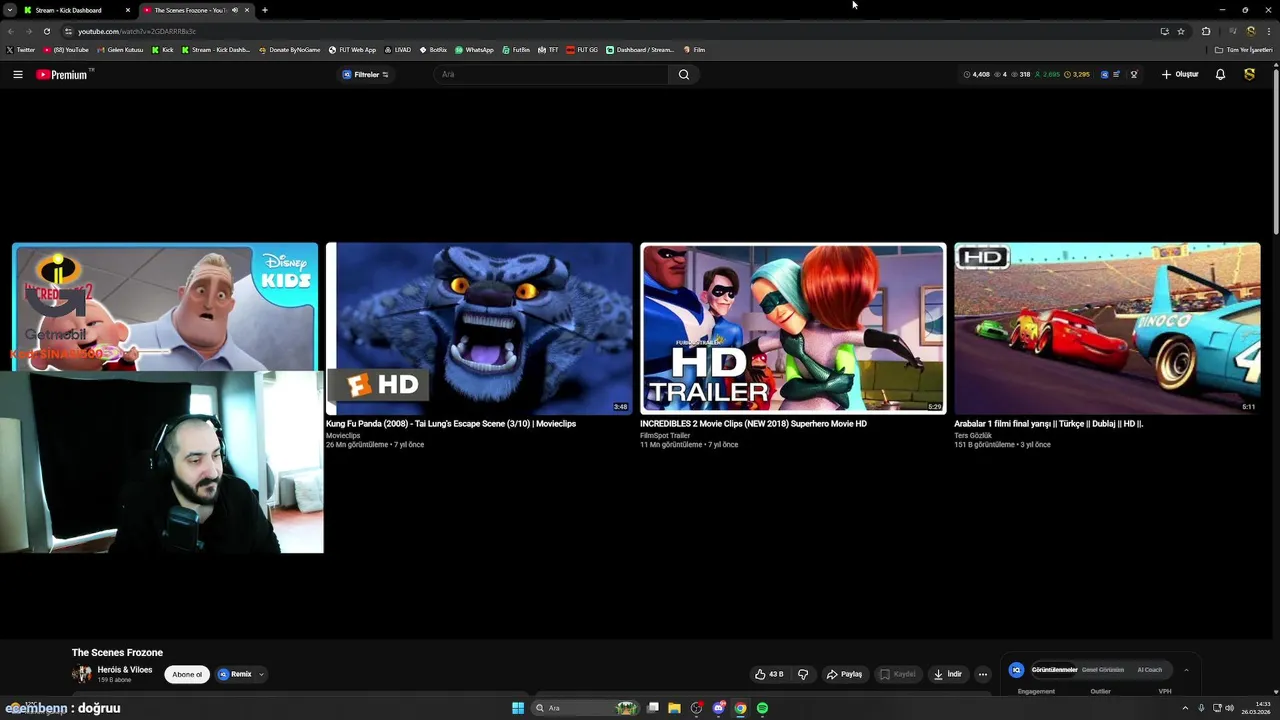The width and height of the screenshot is (1280, 720).
Task: Expand the Chrome tab search arrow
Action: 10,10
